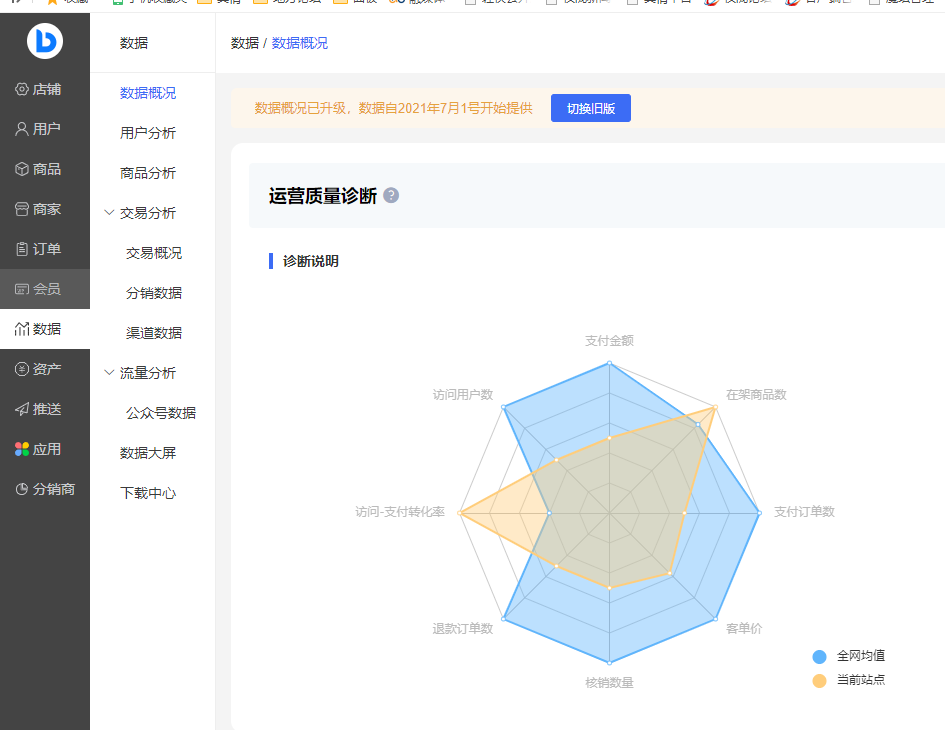Open the 店铺 shop icon in sidebar

point(22,89)
